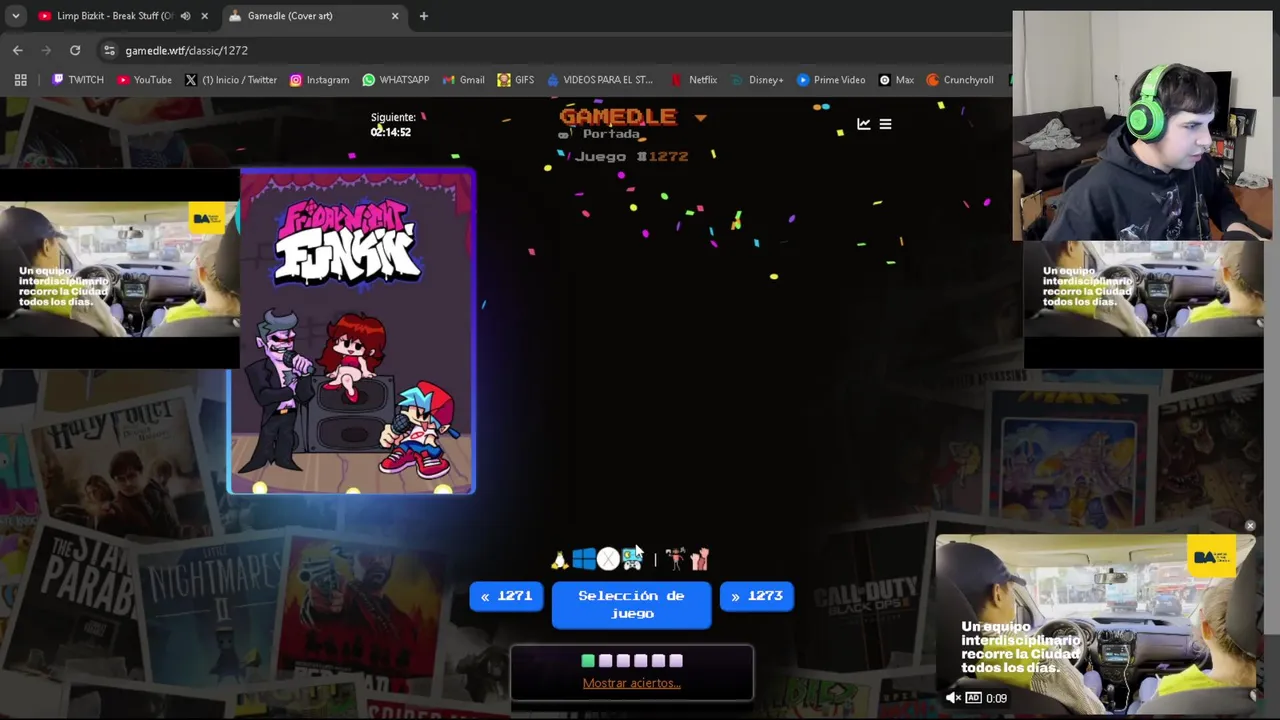Image resolution: width=1280 pixels, height=720 pixels.
Task: Open the Inicio / Twitter bookmark
Action: pyautogui.click(x=231, y=80)
